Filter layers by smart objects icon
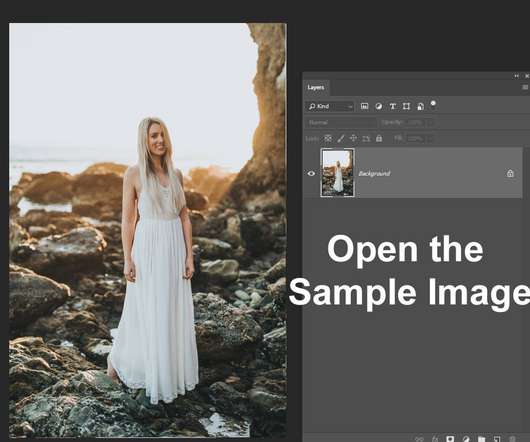 pos(420,107)
